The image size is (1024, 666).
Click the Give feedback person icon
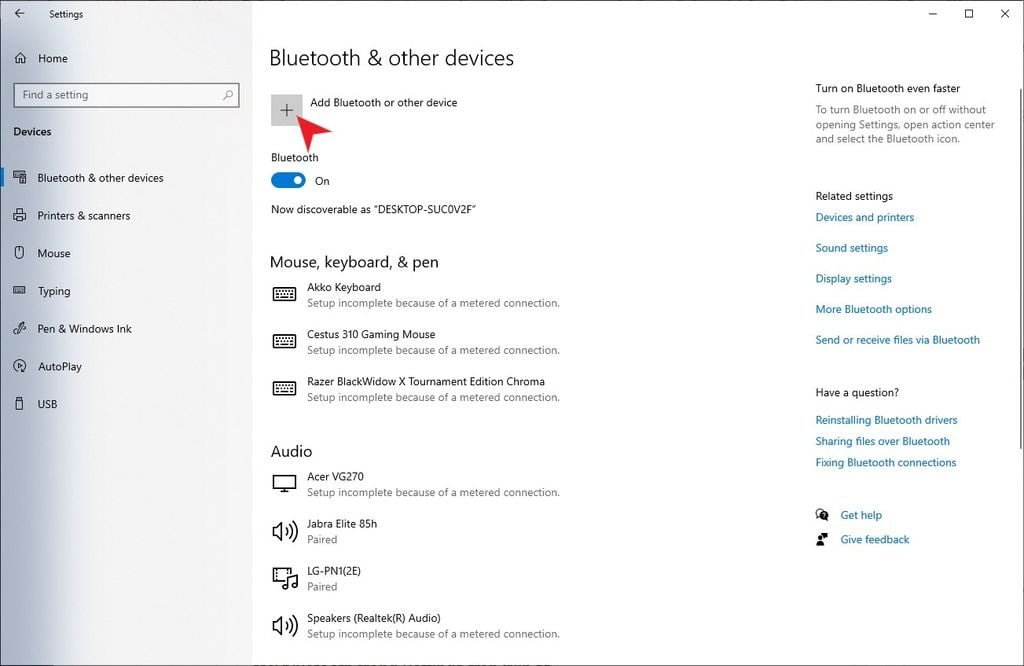click(x=822, y=539)
